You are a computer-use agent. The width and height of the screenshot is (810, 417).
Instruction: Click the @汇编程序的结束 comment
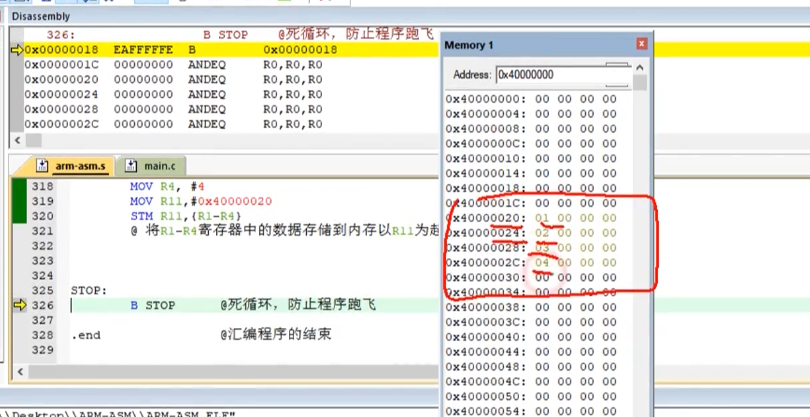tap(276, 335)
